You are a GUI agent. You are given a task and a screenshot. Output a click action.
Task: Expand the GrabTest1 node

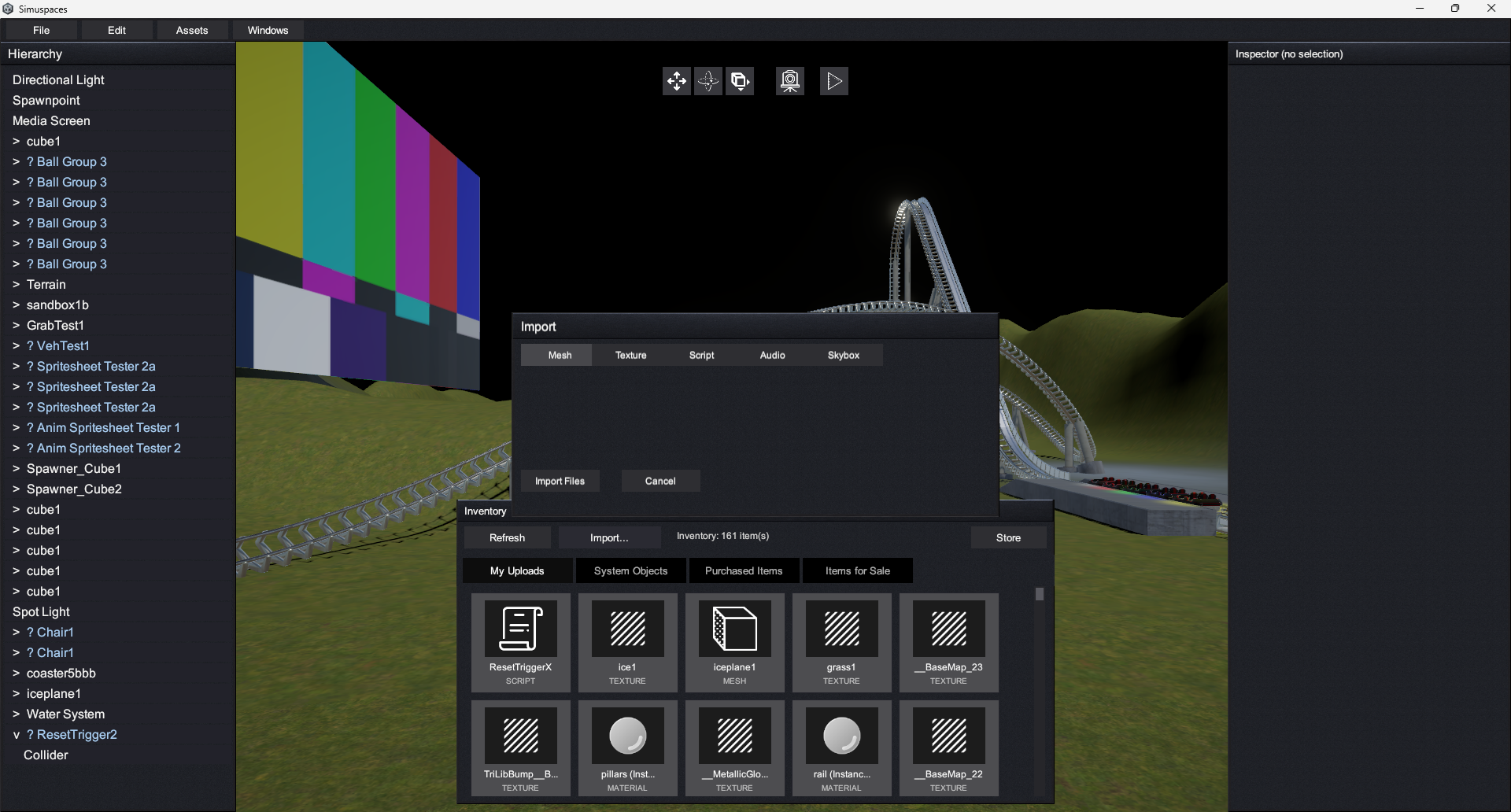(x=16, y=326)
